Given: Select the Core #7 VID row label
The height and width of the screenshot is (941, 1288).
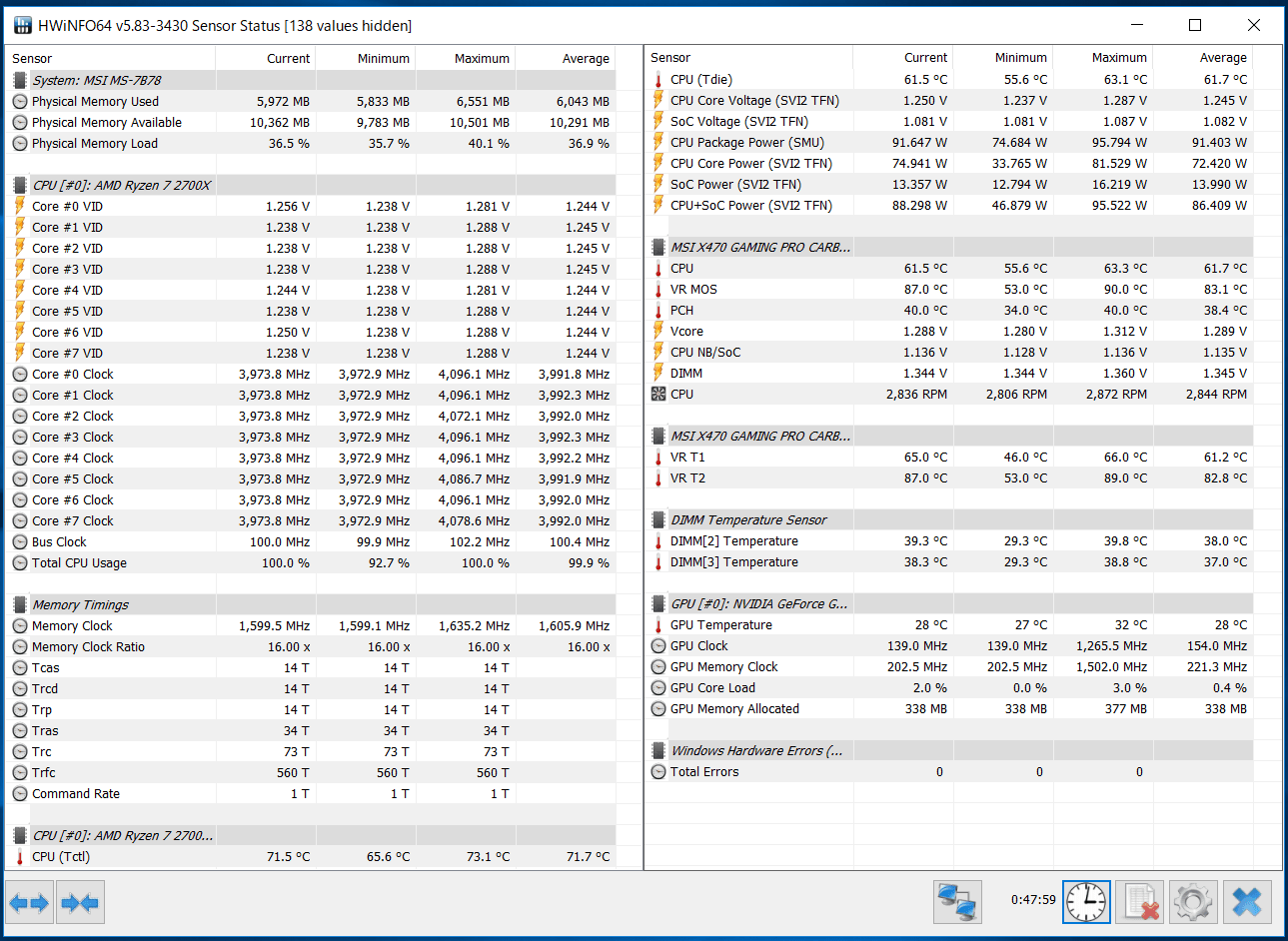Looking at the screenshot, I should (67, 354).
